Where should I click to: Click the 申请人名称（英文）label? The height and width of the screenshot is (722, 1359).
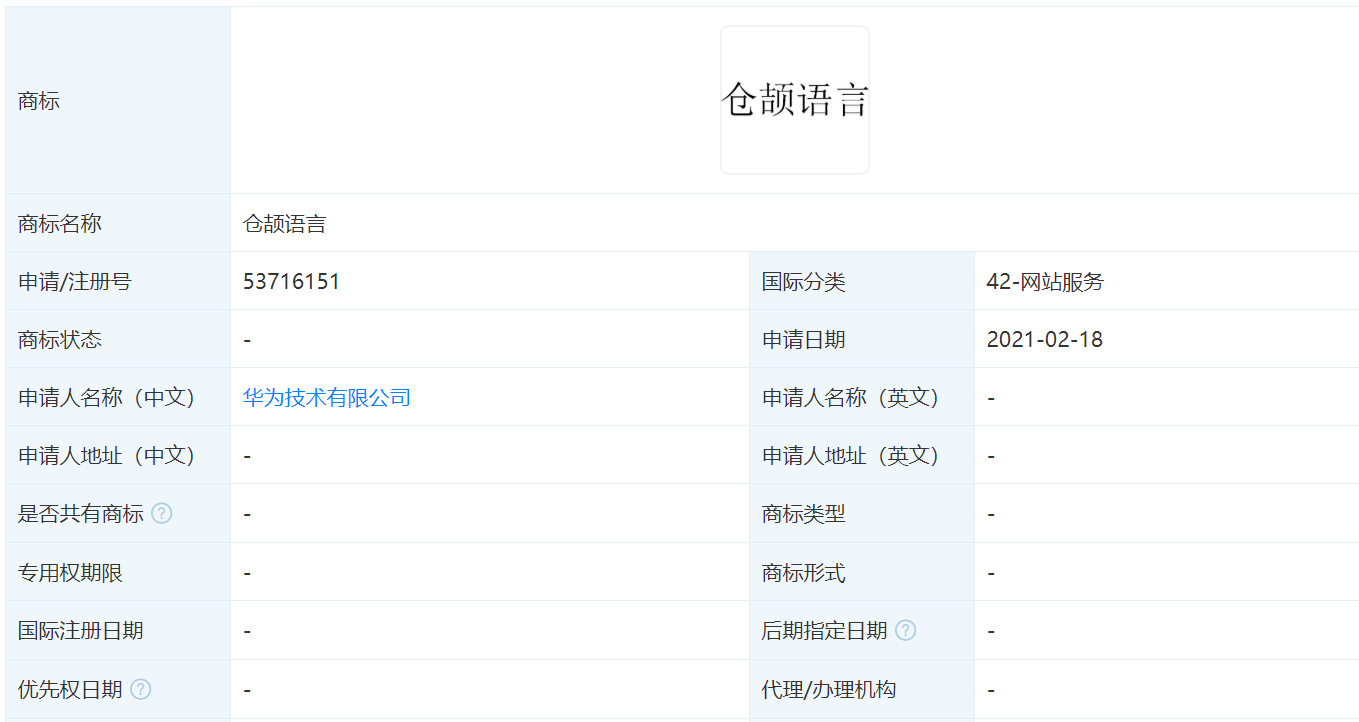click(851, 398)
